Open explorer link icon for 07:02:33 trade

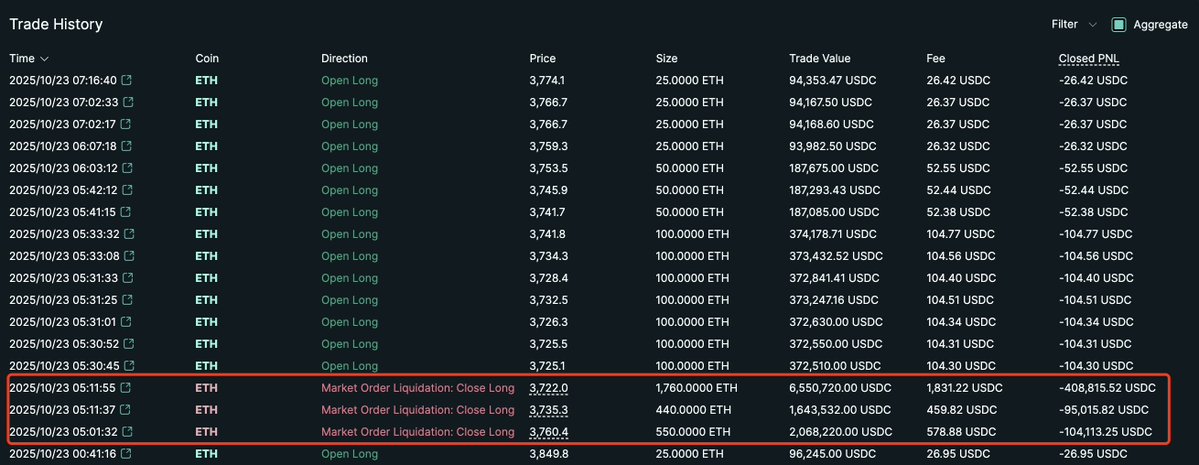tap(127, 102)
